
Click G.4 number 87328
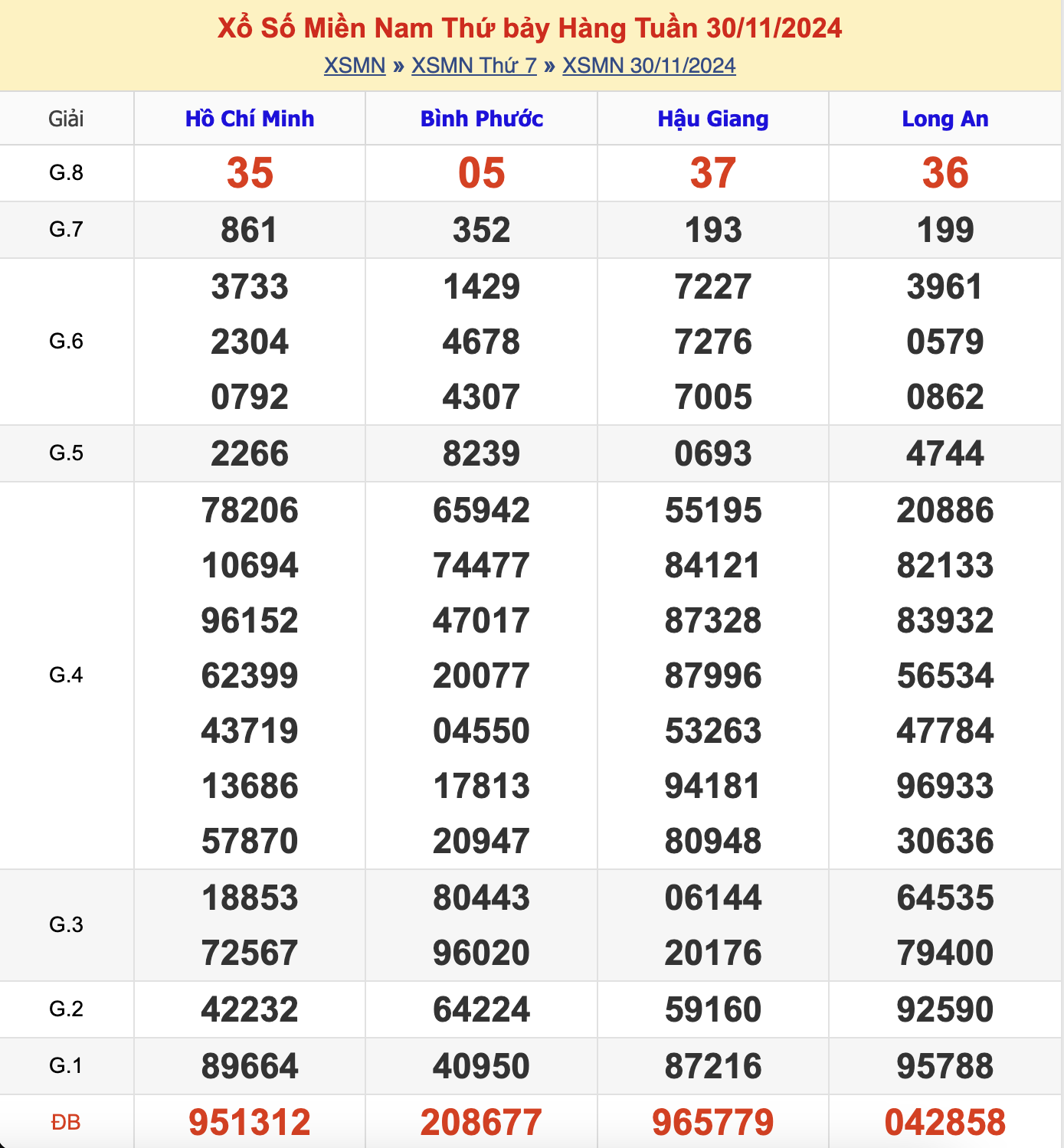[x=713, y=620]
